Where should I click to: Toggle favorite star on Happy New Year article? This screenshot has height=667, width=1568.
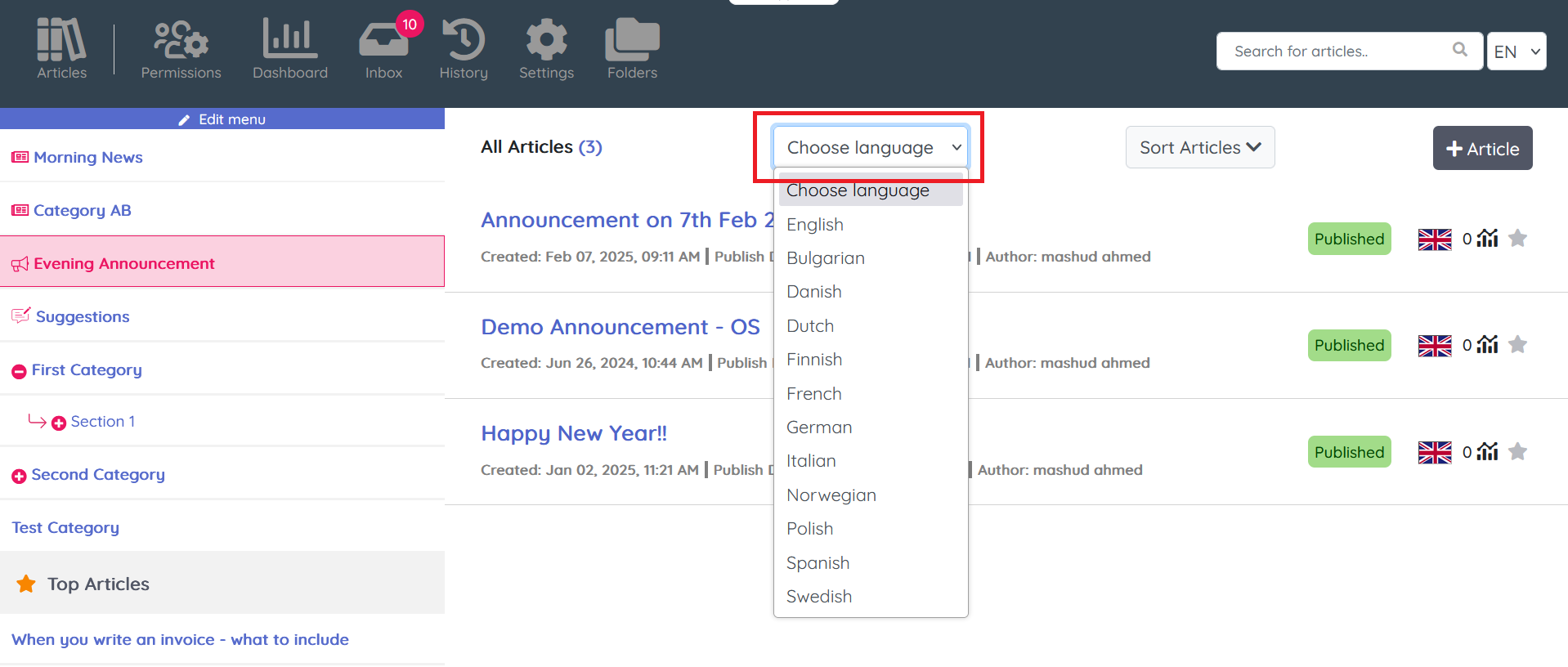pos(1517,452)
